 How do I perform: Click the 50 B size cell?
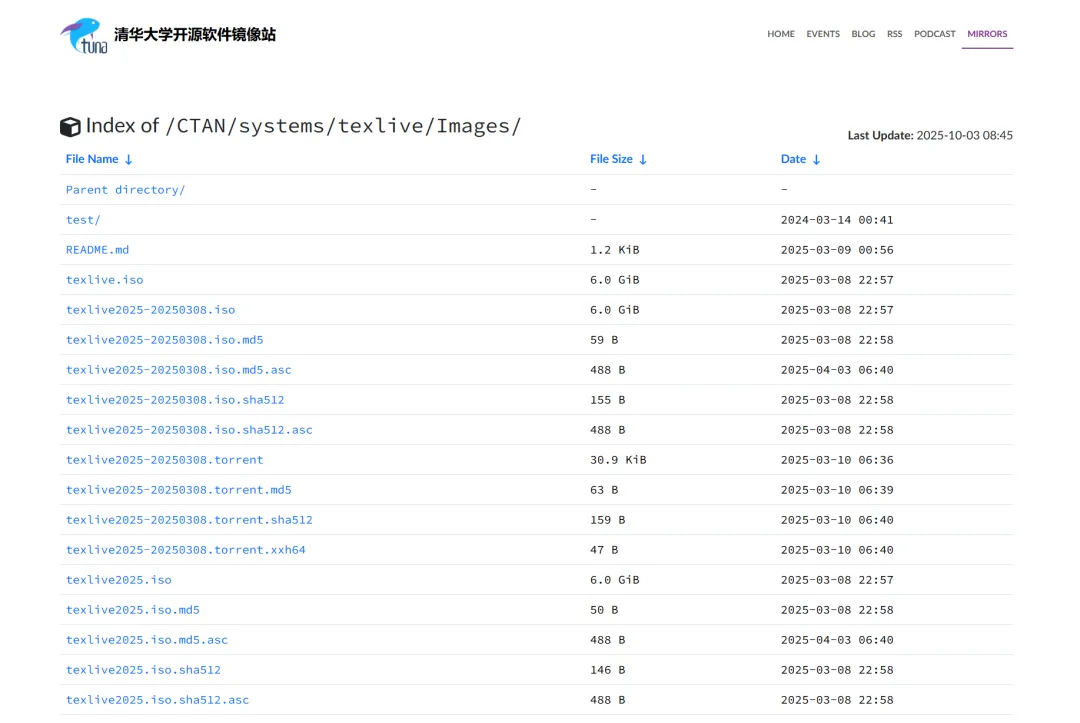(604, 609)
